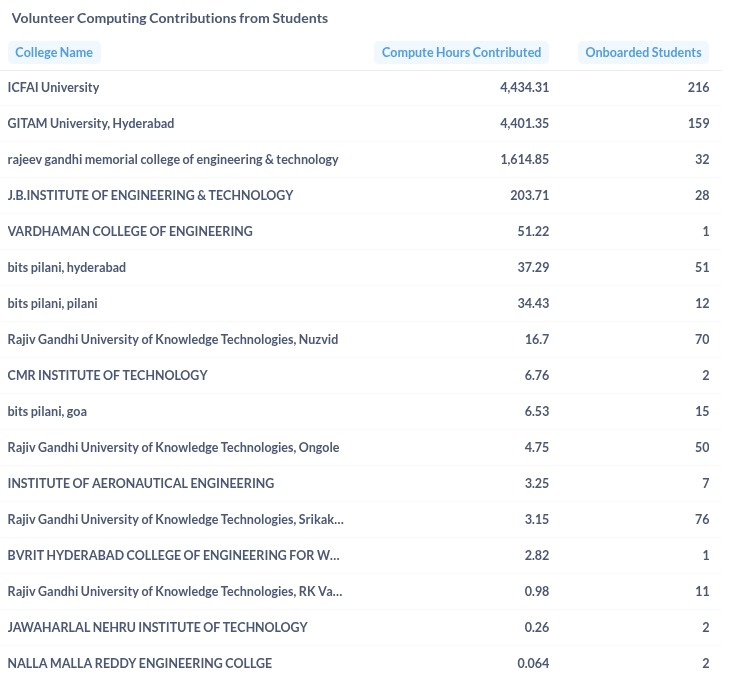Sort by Compute Hours Contributed column header
Image resolution: width=729 pixels, height=679 pixels.
[x=461, y=53]
